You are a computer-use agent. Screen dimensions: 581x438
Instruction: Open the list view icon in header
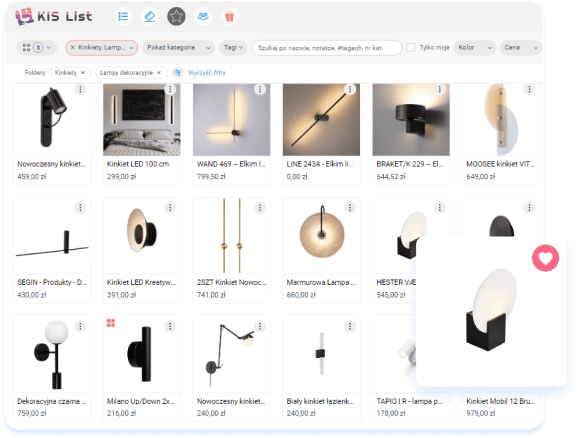[x=123, y=17]
